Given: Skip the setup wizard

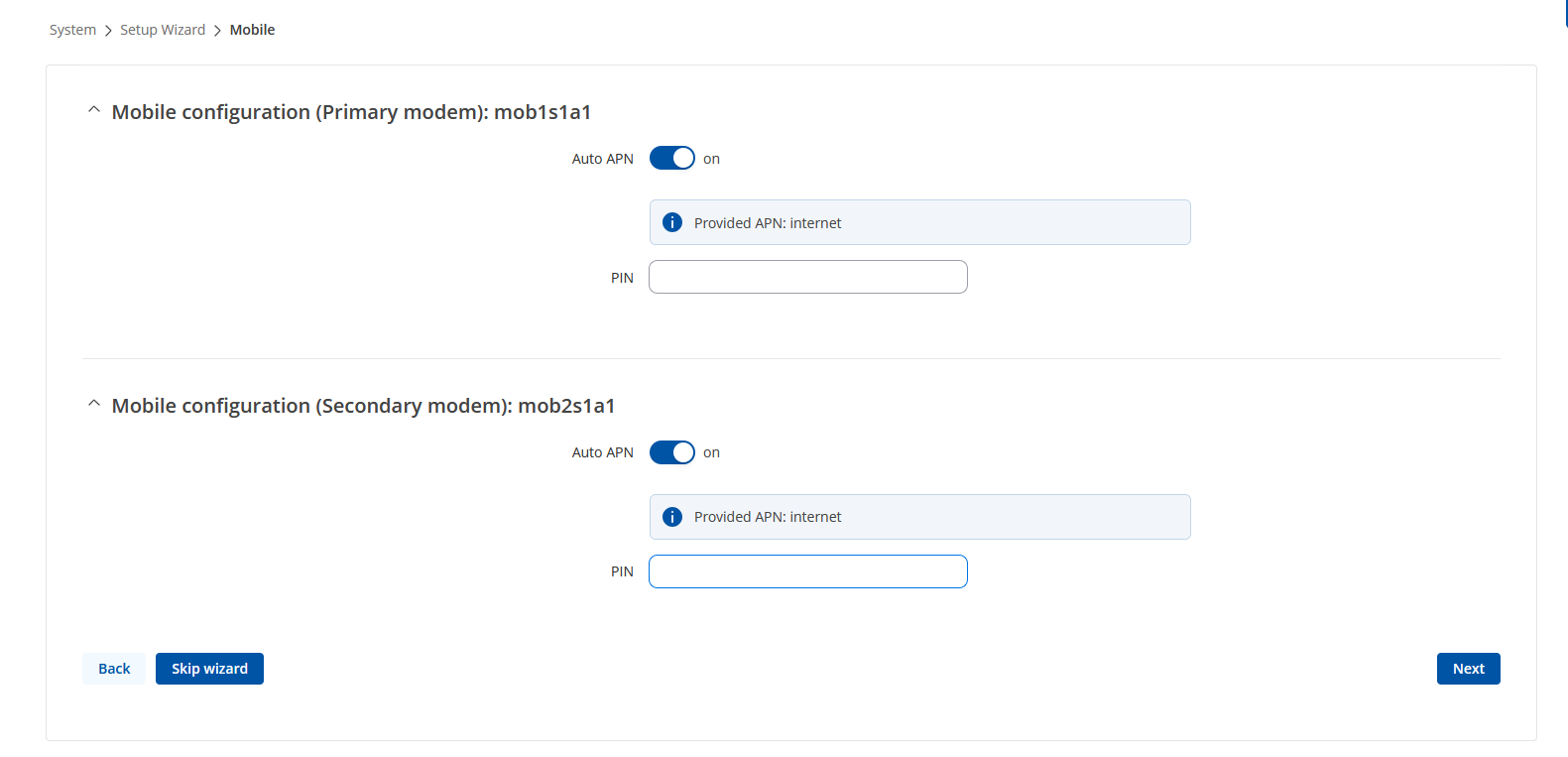Looking at the screenshot, I should pos(209,669).
